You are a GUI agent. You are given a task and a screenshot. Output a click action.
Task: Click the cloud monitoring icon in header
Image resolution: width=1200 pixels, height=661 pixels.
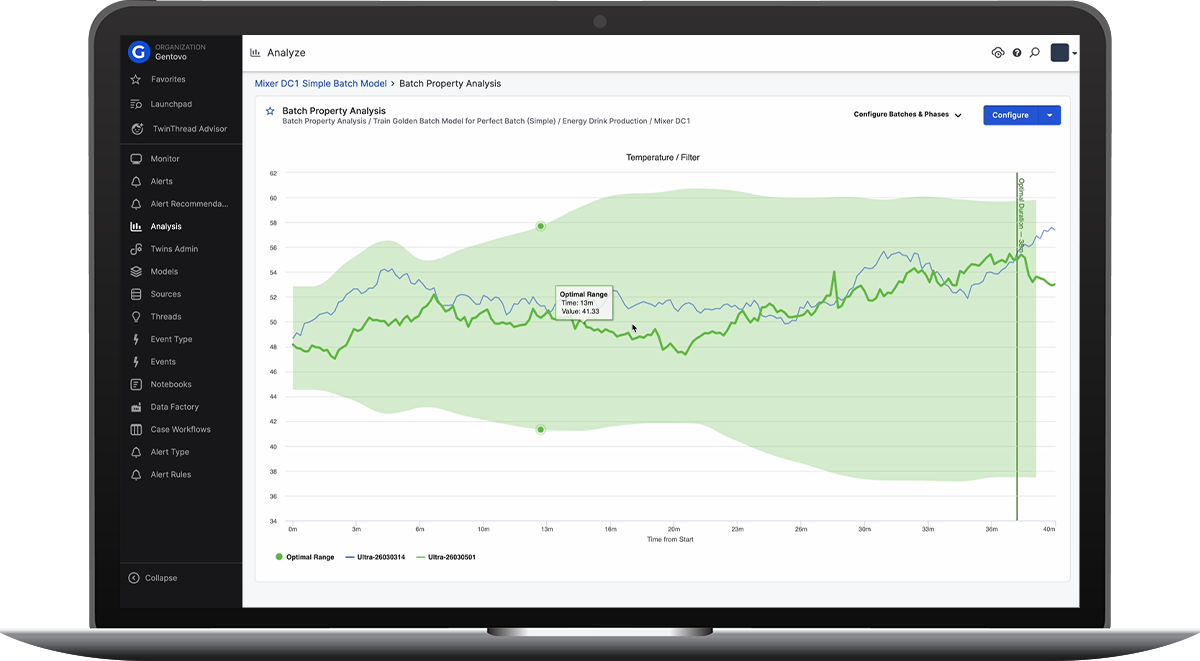(997, 53)
